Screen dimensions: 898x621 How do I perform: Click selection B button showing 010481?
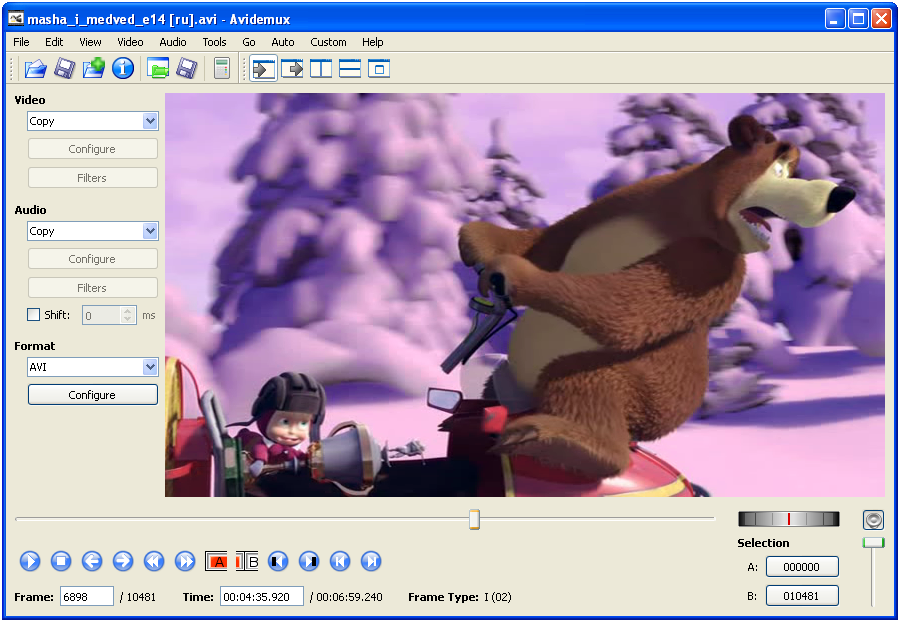(802, 596)
